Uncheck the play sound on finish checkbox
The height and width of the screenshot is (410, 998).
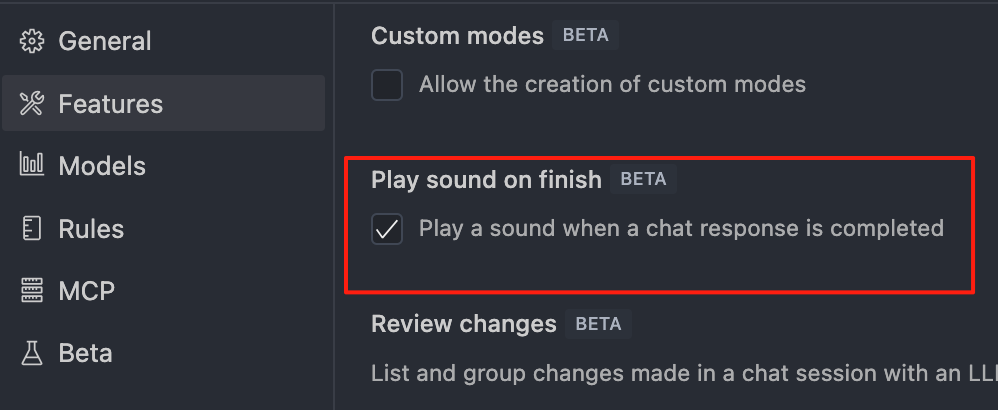[x=387, y=229]
